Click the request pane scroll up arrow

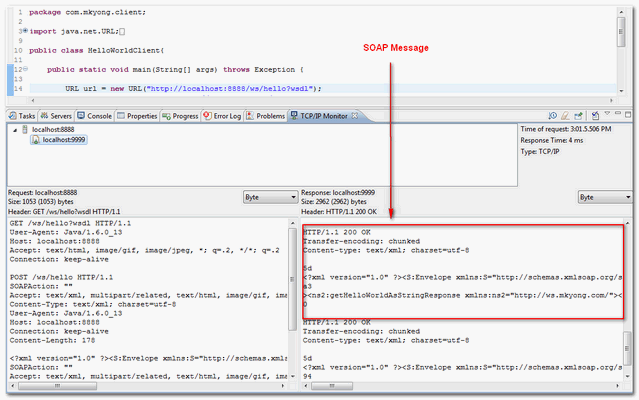coord(292,223)
